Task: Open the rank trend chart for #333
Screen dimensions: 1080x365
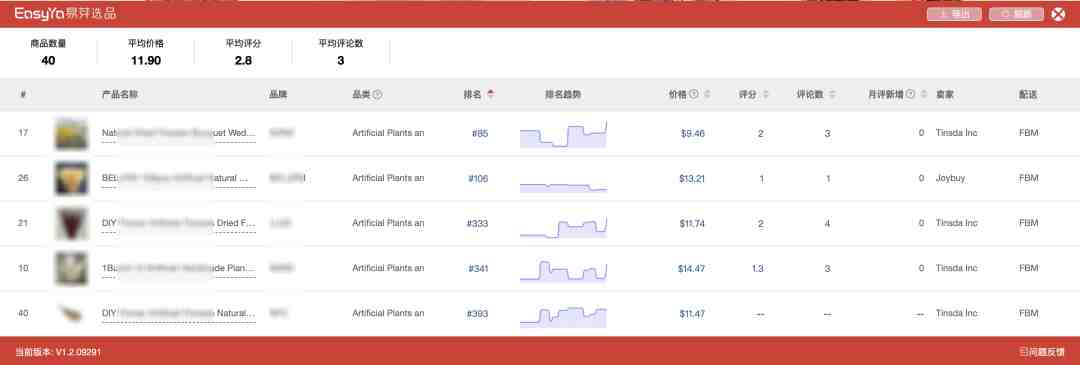Action: click(563, 224)
